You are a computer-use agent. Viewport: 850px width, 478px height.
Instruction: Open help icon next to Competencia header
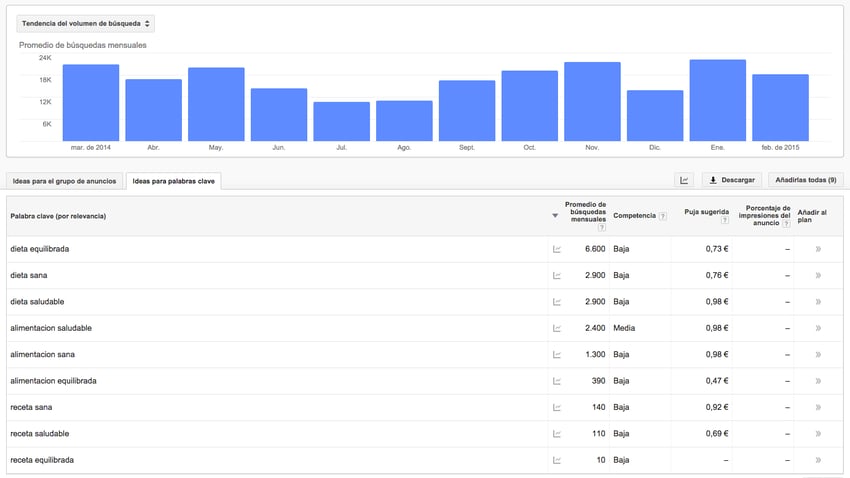(662, 216)
